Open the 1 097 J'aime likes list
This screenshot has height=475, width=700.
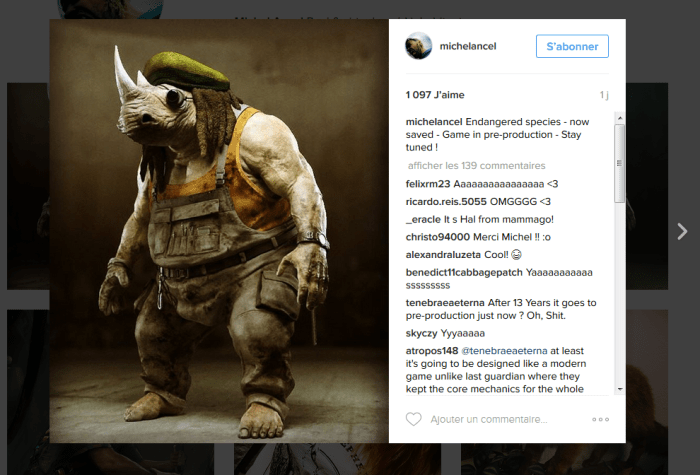click(435, 95)
